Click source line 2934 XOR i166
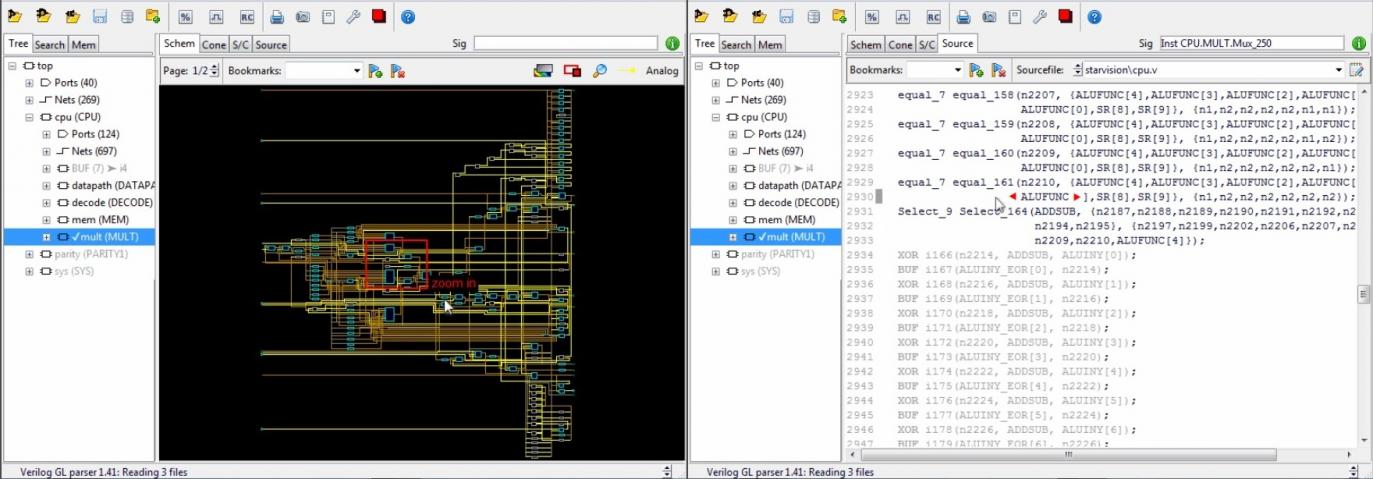This screenshot has width=1373, height=479. click(1018, 255)
